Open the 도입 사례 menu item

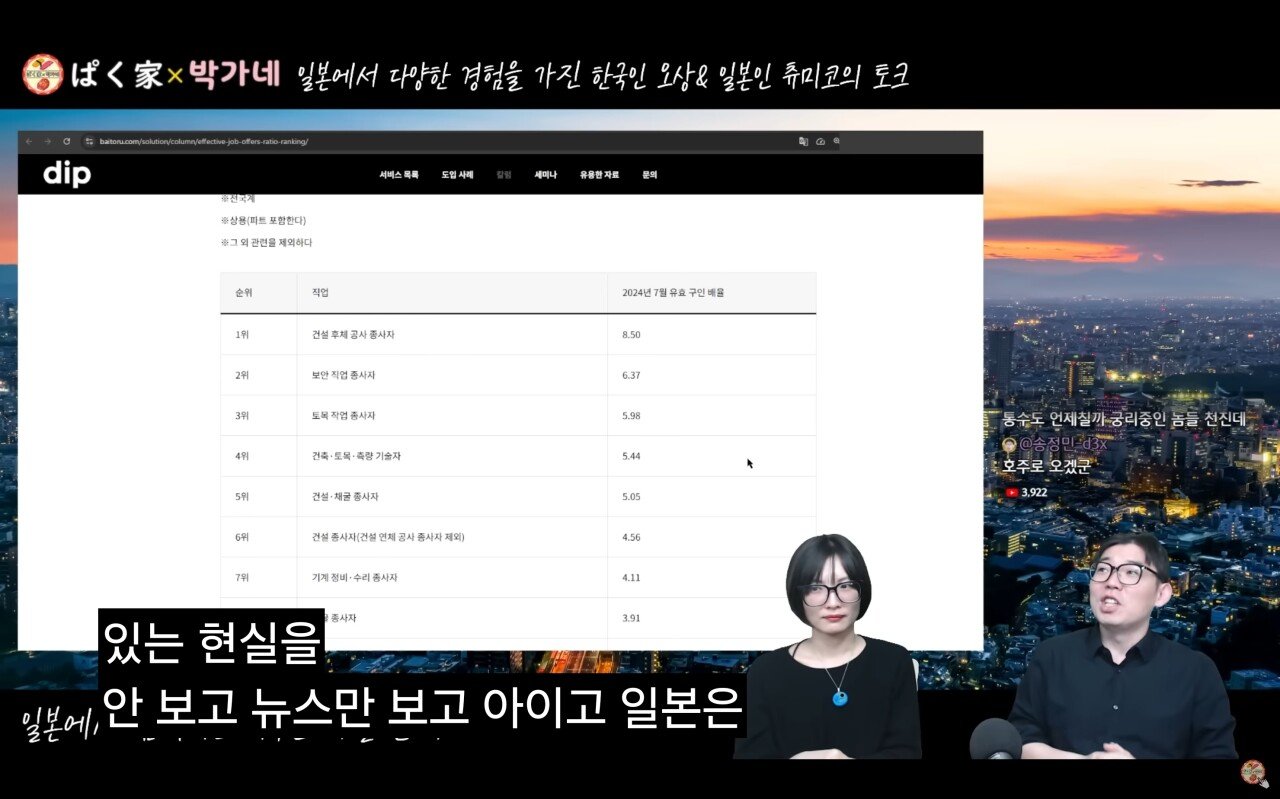(457, 175)
